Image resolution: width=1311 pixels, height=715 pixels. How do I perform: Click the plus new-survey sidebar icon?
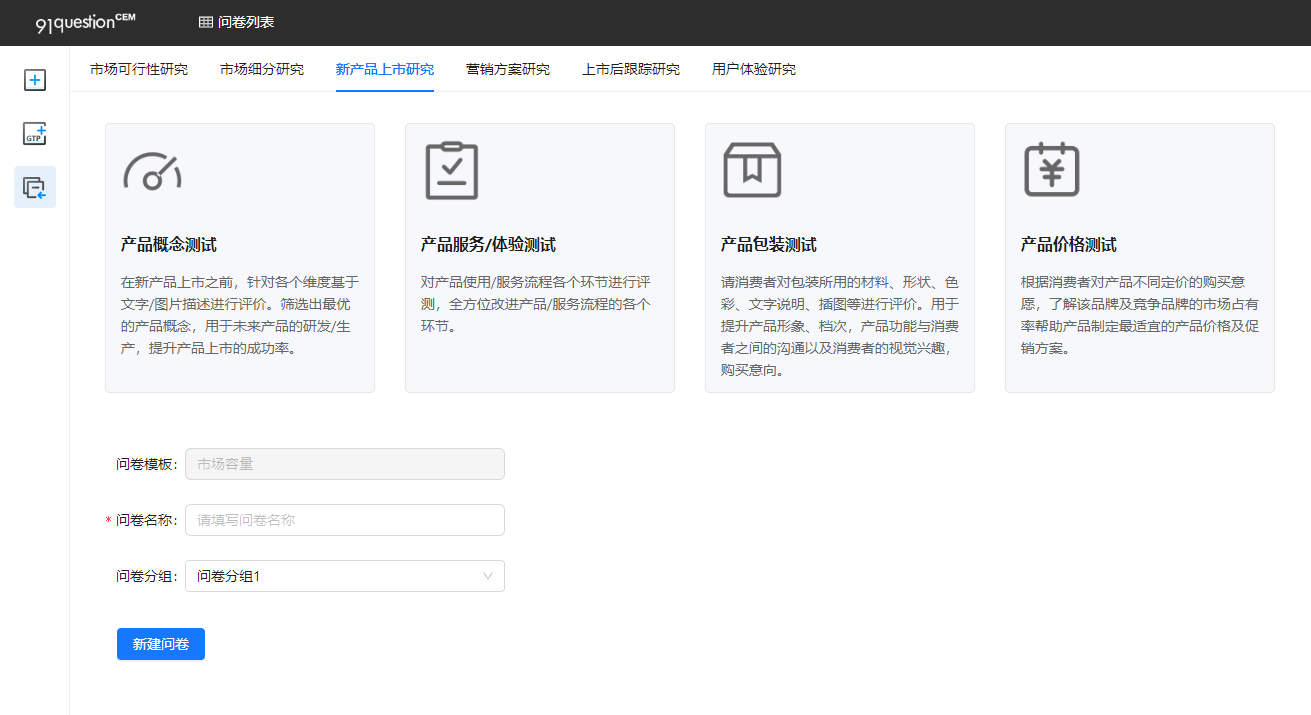coord(35,80)
